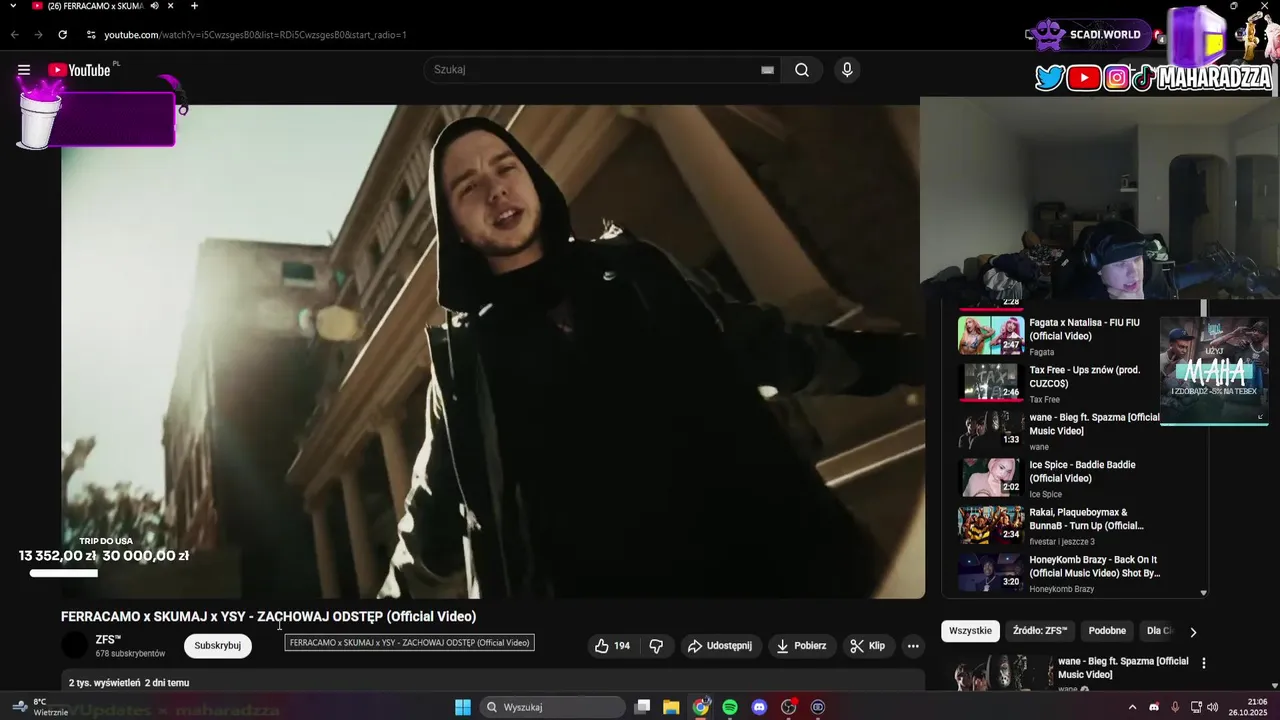
Task: Open on-screen keyboard icon in search box
Action: (767, 70)
